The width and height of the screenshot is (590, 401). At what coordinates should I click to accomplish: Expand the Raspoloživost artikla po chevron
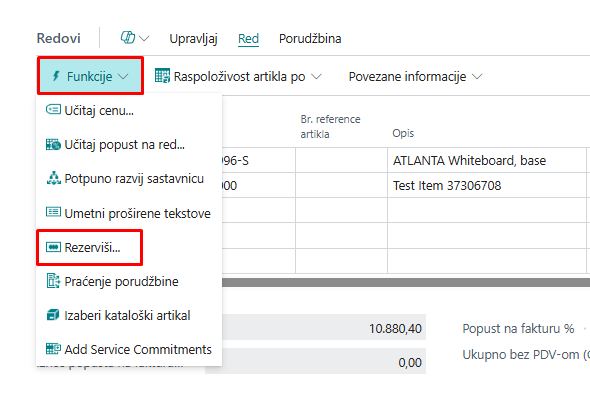[x=317, y=77]
